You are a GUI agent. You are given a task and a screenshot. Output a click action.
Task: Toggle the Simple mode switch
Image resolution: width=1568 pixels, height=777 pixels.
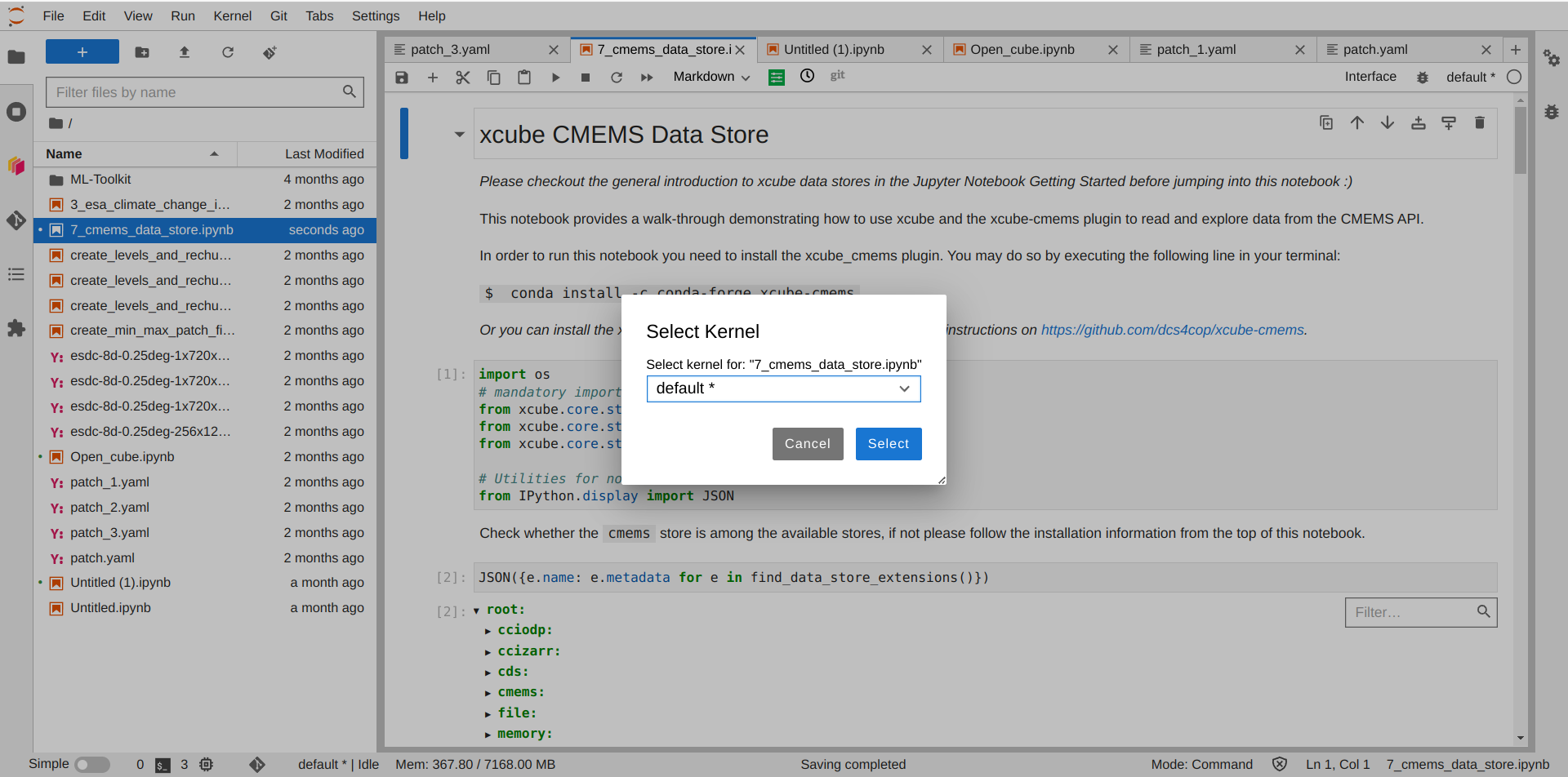tap(92, 765)
